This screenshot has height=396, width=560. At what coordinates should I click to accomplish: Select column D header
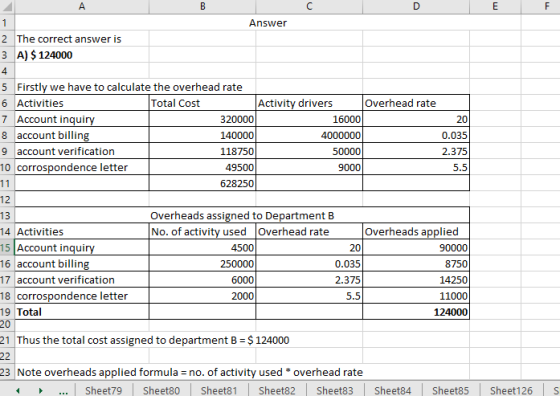click(416, 6)
